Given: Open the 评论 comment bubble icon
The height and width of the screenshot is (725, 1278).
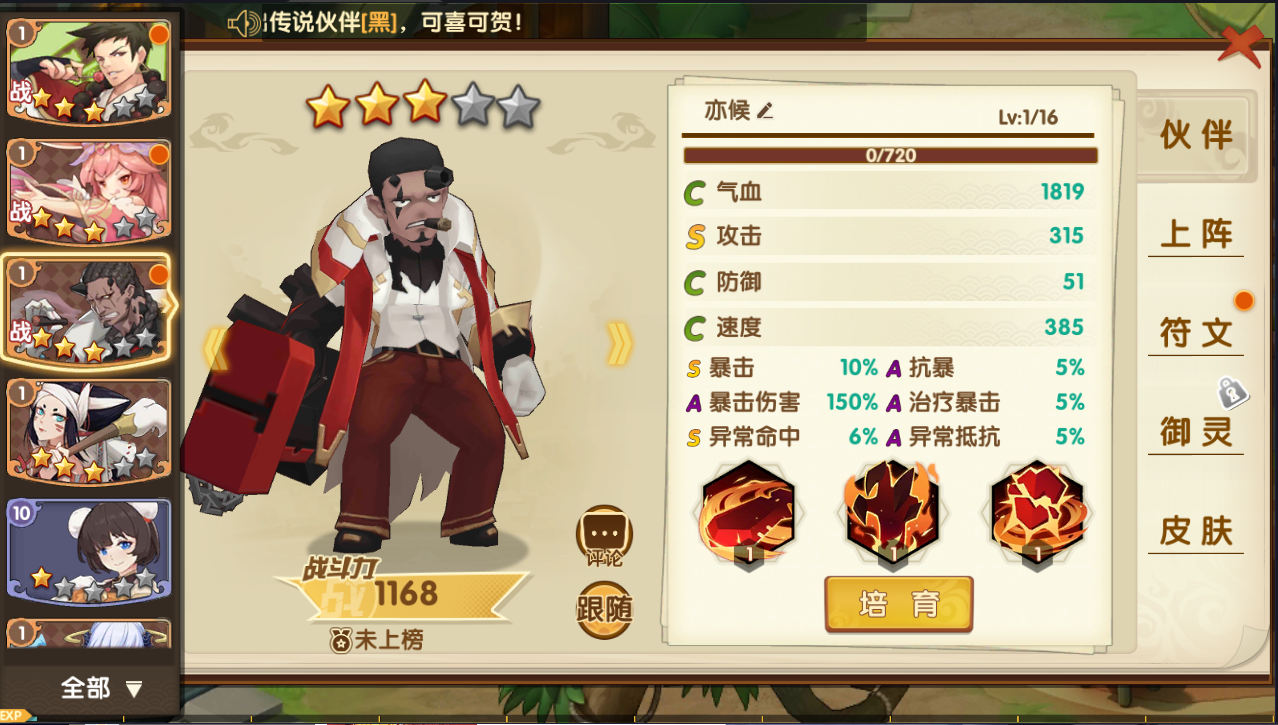Looking at the screenshot, I should point(605,534).
